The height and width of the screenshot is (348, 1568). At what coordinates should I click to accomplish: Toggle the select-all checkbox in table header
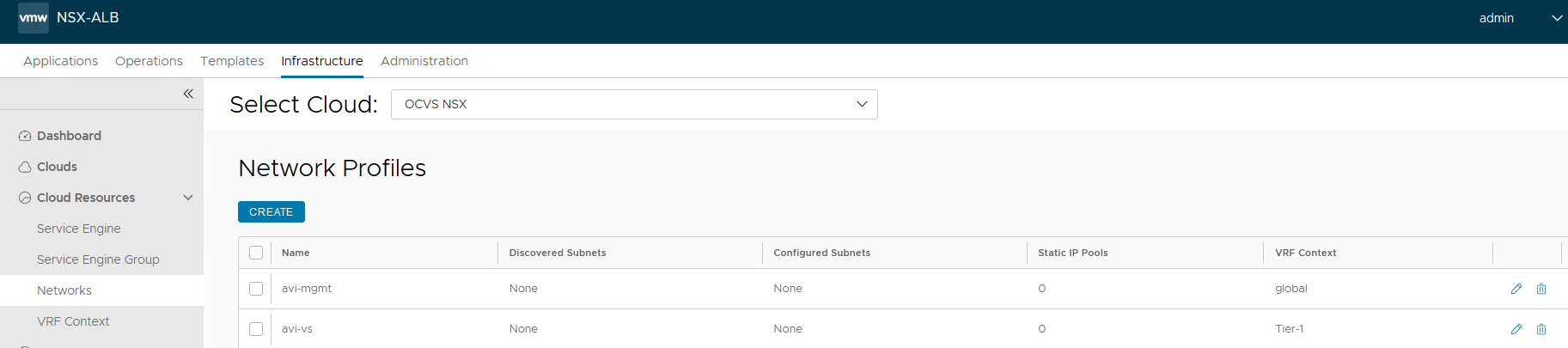(x=256, y=253)
